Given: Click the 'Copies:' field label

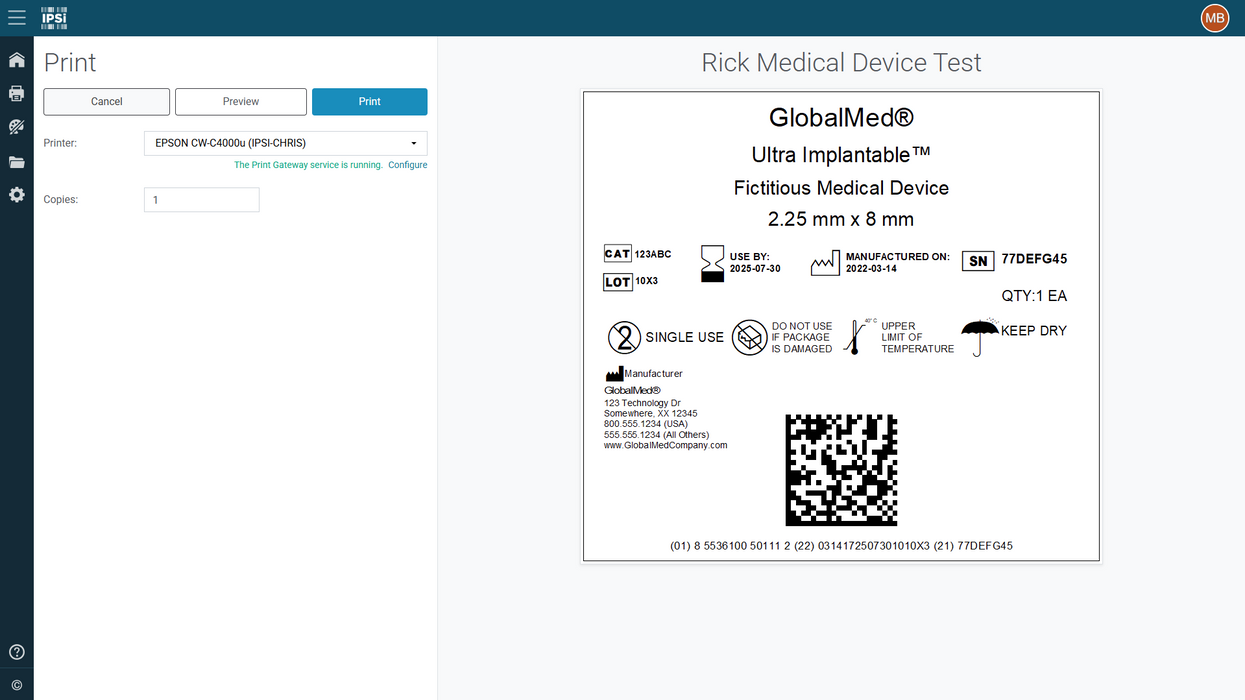Looking at the screenshot, I should [x=61, y=200].
